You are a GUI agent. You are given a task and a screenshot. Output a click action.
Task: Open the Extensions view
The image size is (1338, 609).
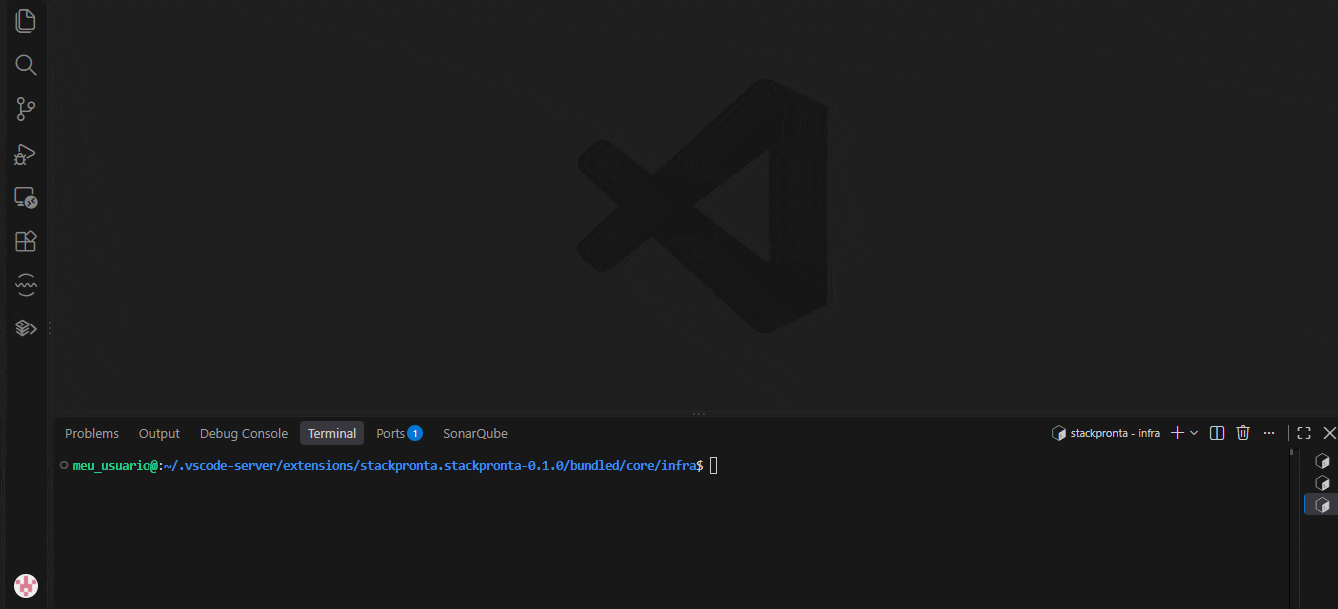coord(26,241)
